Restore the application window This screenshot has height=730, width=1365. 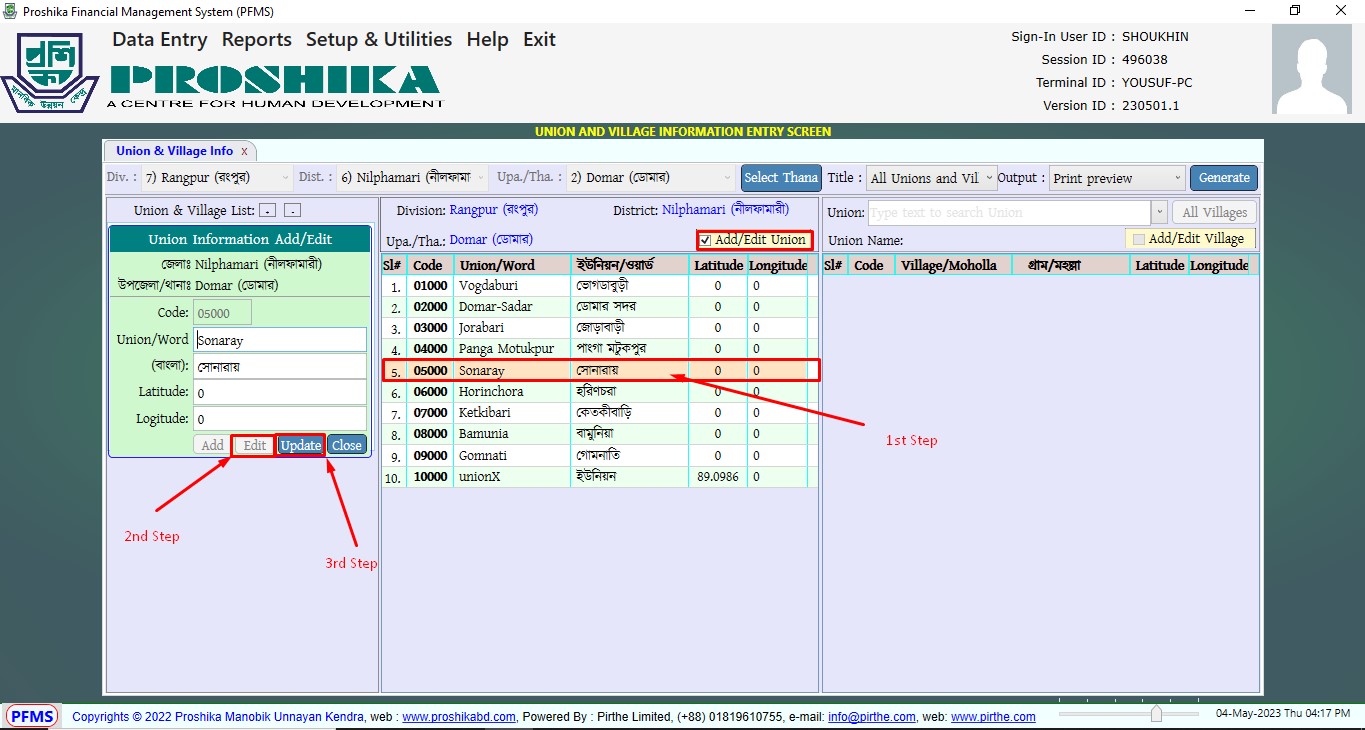[x=1295, y=11]
